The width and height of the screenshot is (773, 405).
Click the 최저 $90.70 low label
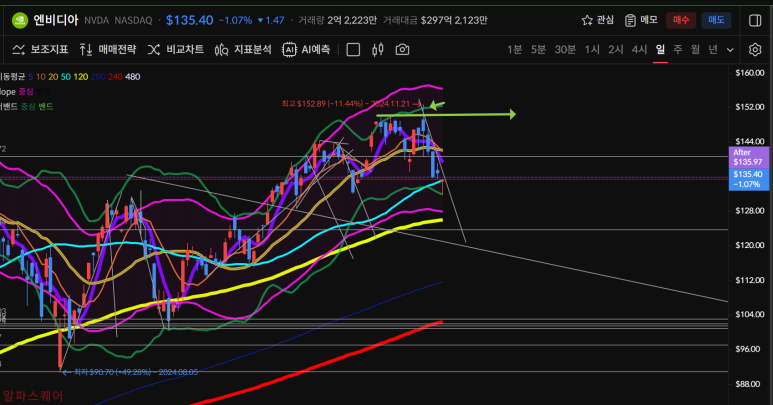coord(131,372)
